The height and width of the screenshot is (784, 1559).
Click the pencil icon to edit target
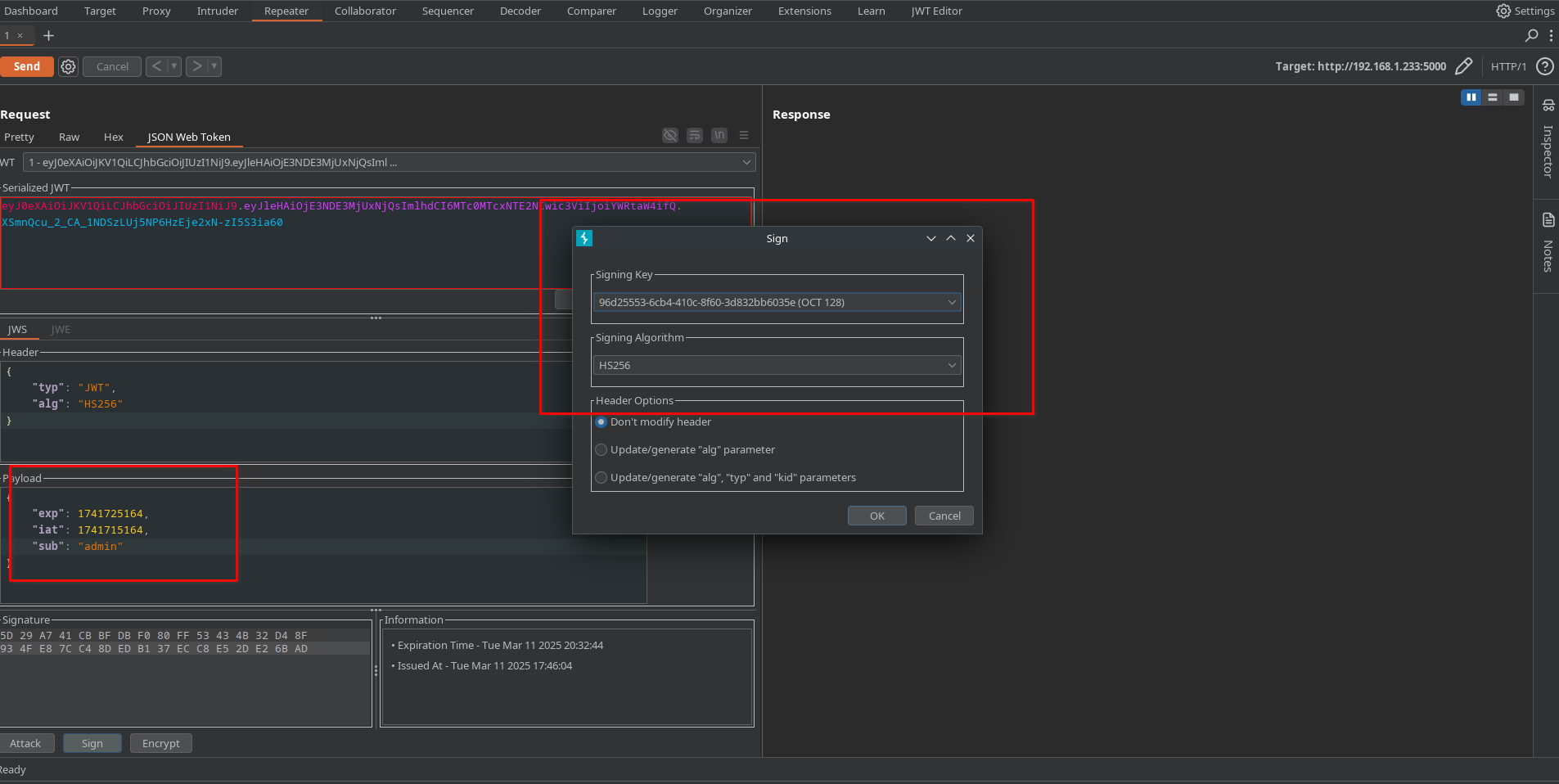1464,66
